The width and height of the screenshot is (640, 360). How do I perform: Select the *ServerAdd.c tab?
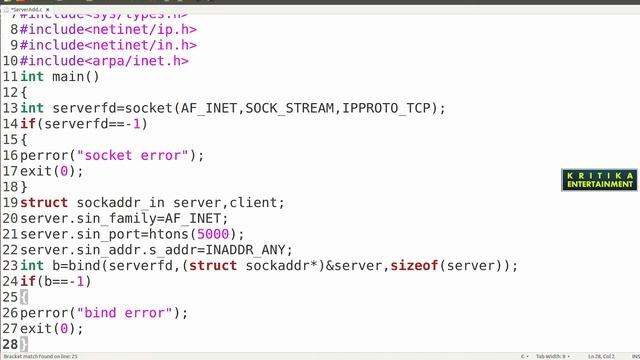27,9
